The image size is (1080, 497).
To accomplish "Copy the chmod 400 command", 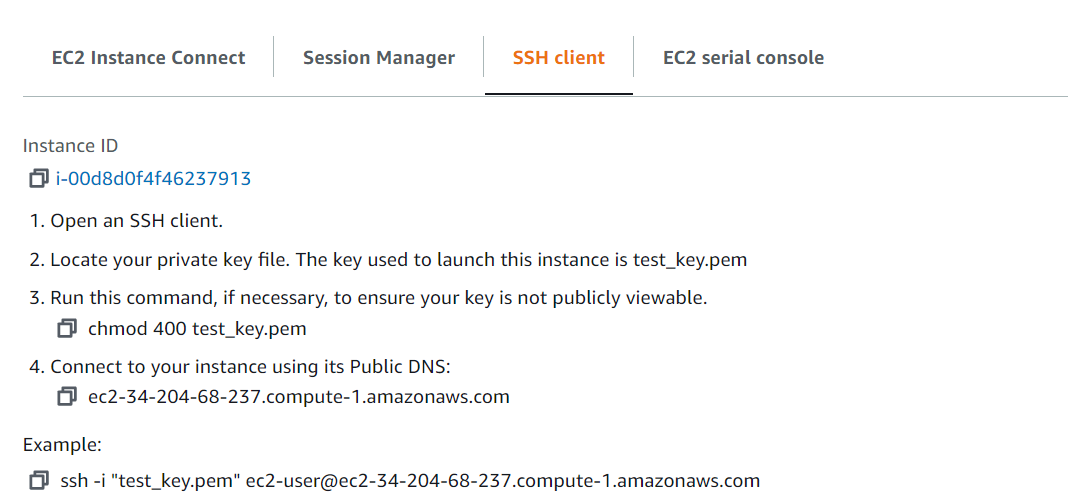I will coord(67,328).
